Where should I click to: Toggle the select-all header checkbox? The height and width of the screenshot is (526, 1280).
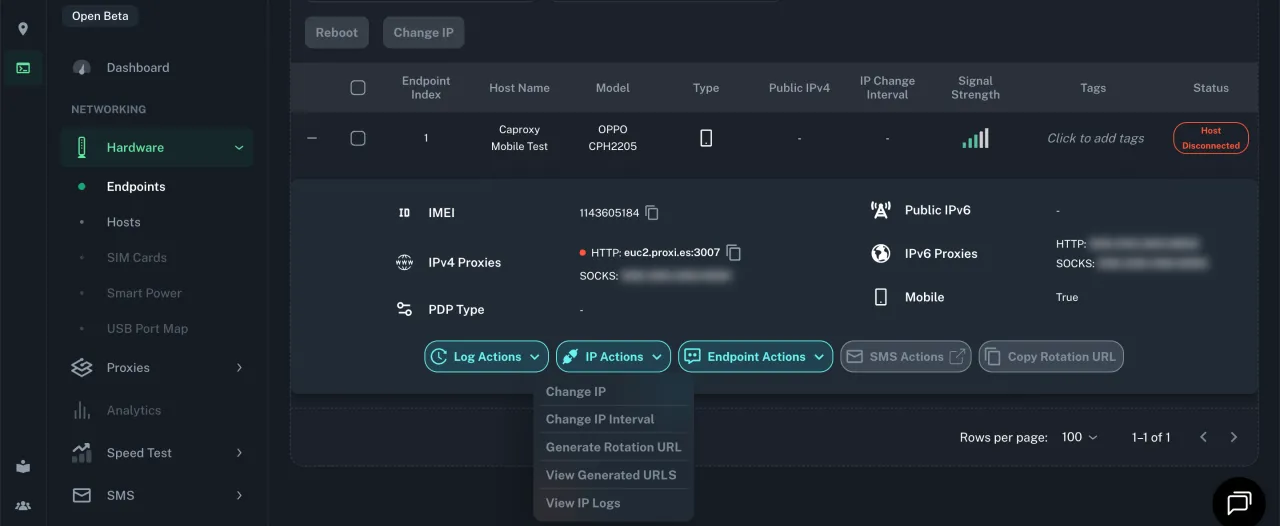(358, 88)
